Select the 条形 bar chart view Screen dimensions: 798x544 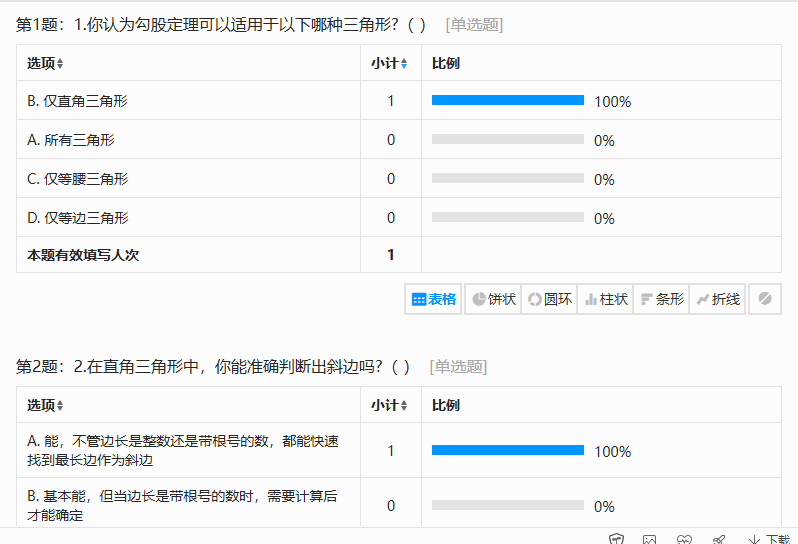tap(661, 299)
